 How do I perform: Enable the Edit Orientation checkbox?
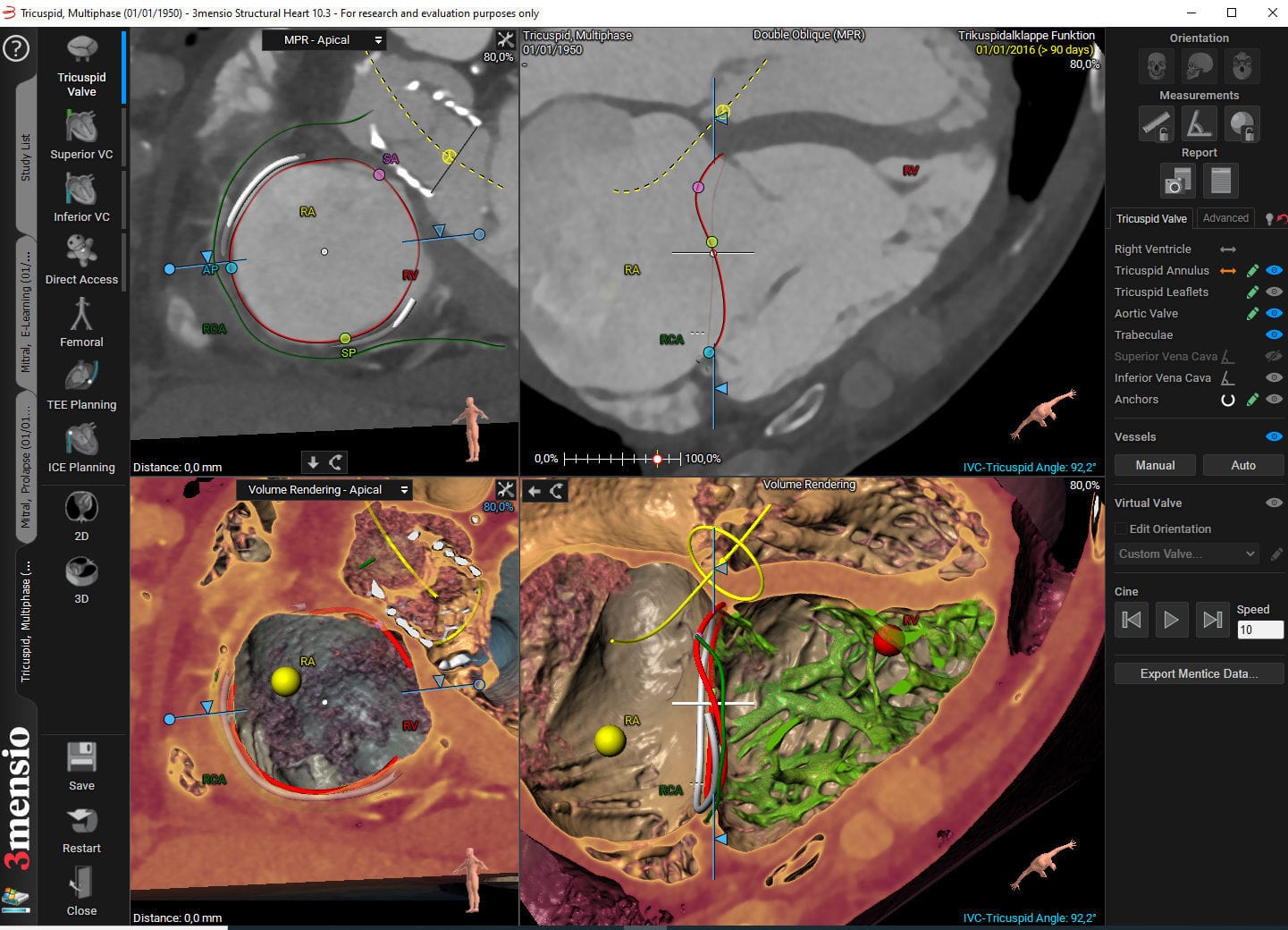coord(1119,528)
